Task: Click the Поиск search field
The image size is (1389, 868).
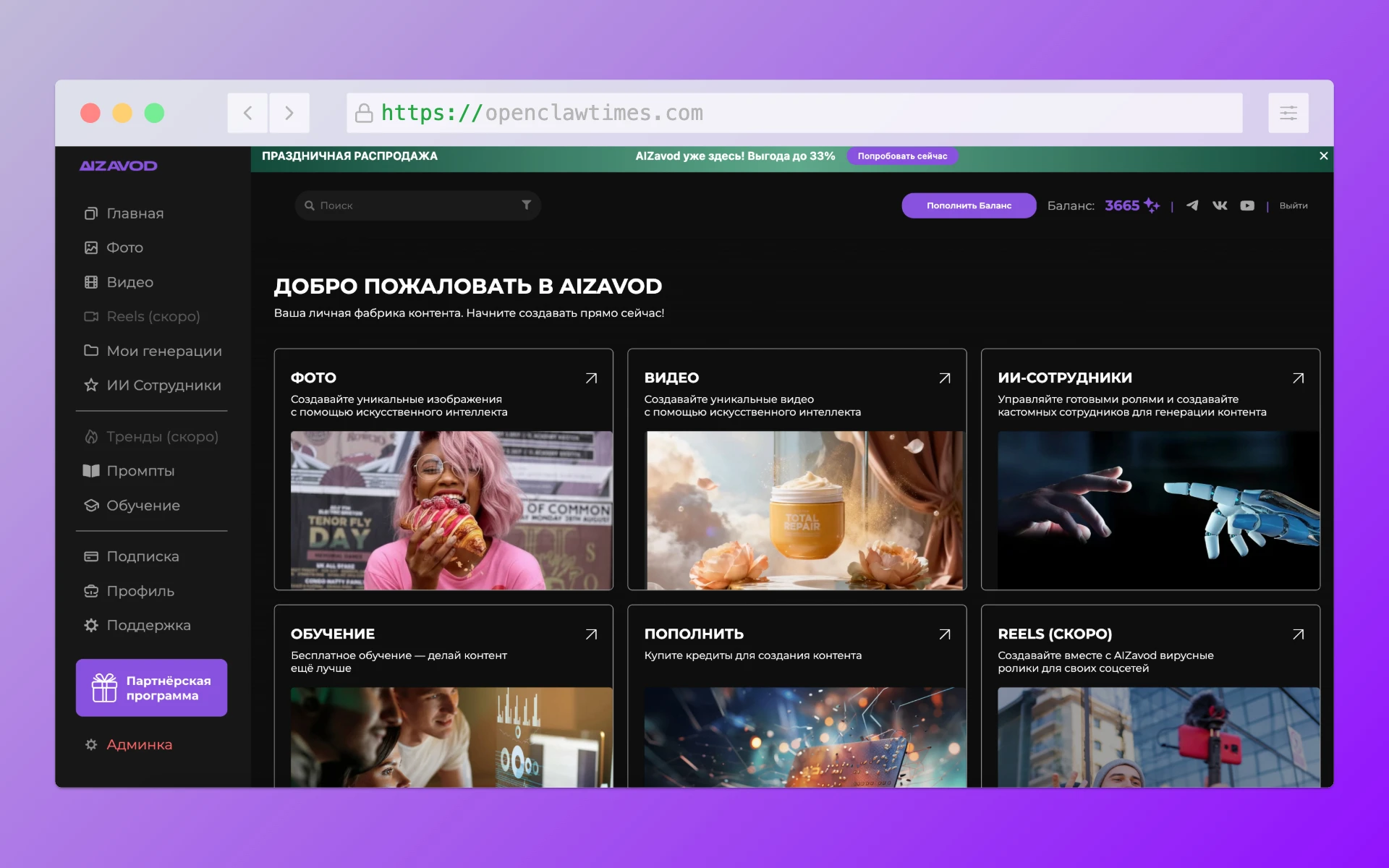Action: [417, 205]
